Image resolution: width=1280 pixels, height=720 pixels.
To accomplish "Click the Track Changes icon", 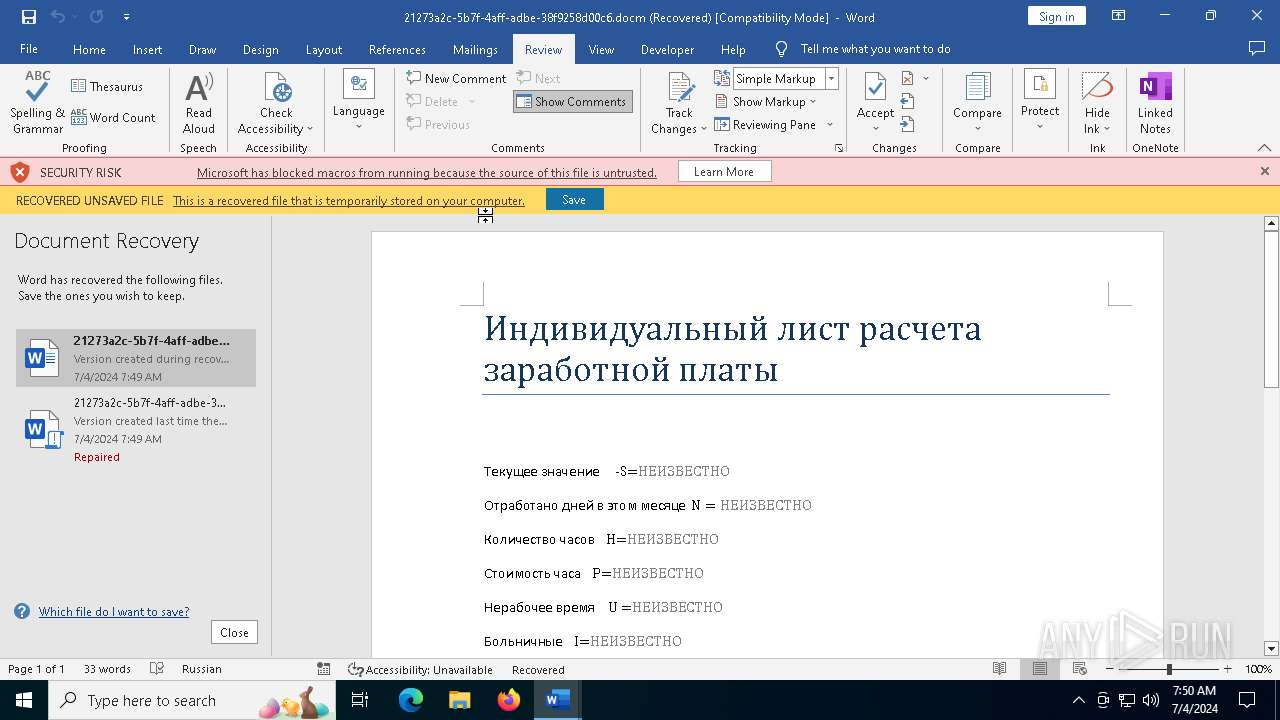I will pos(679,87).
